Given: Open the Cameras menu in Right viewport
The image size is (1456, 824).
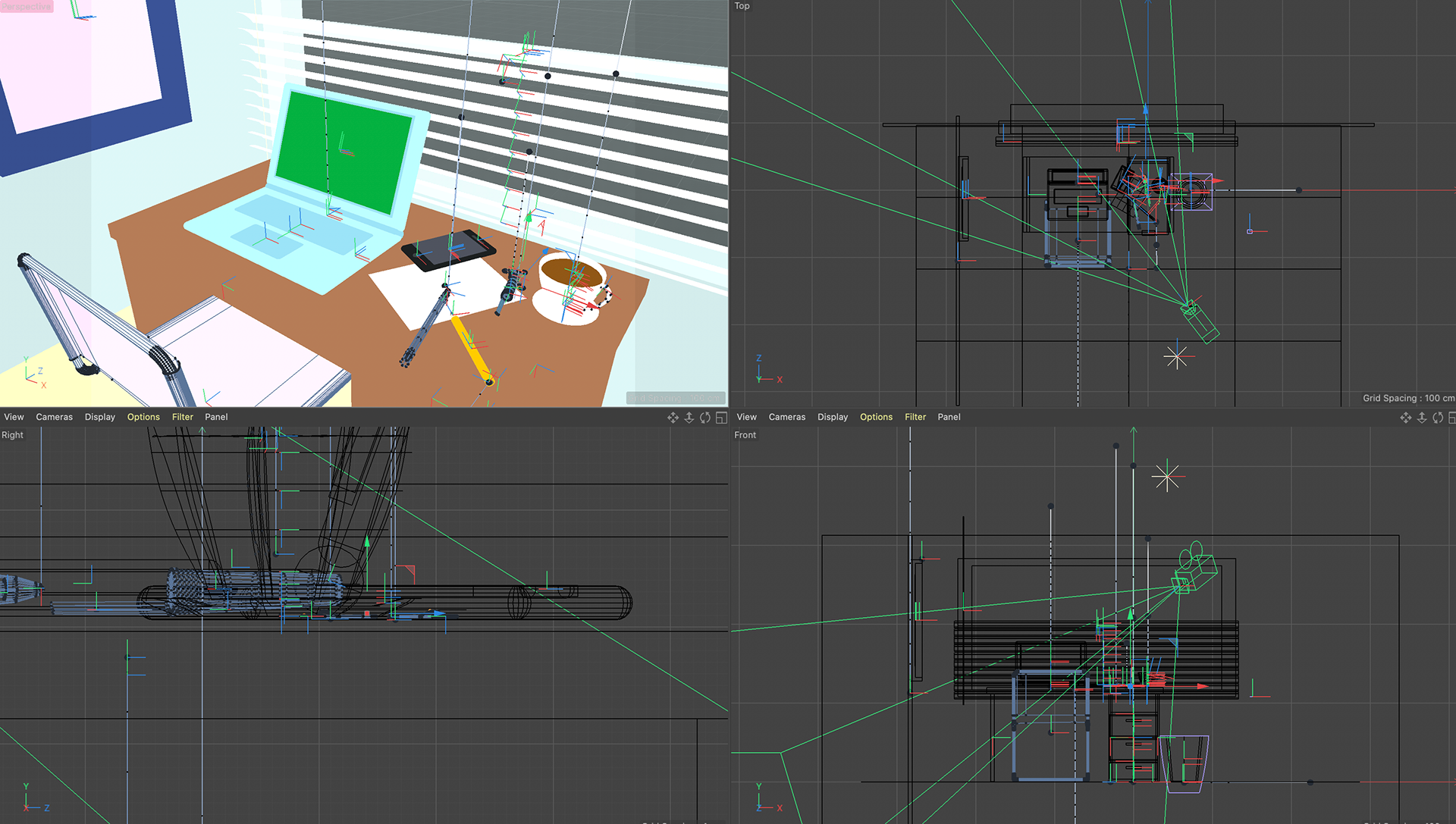Looking at the screenshot, I should (54, 417).
